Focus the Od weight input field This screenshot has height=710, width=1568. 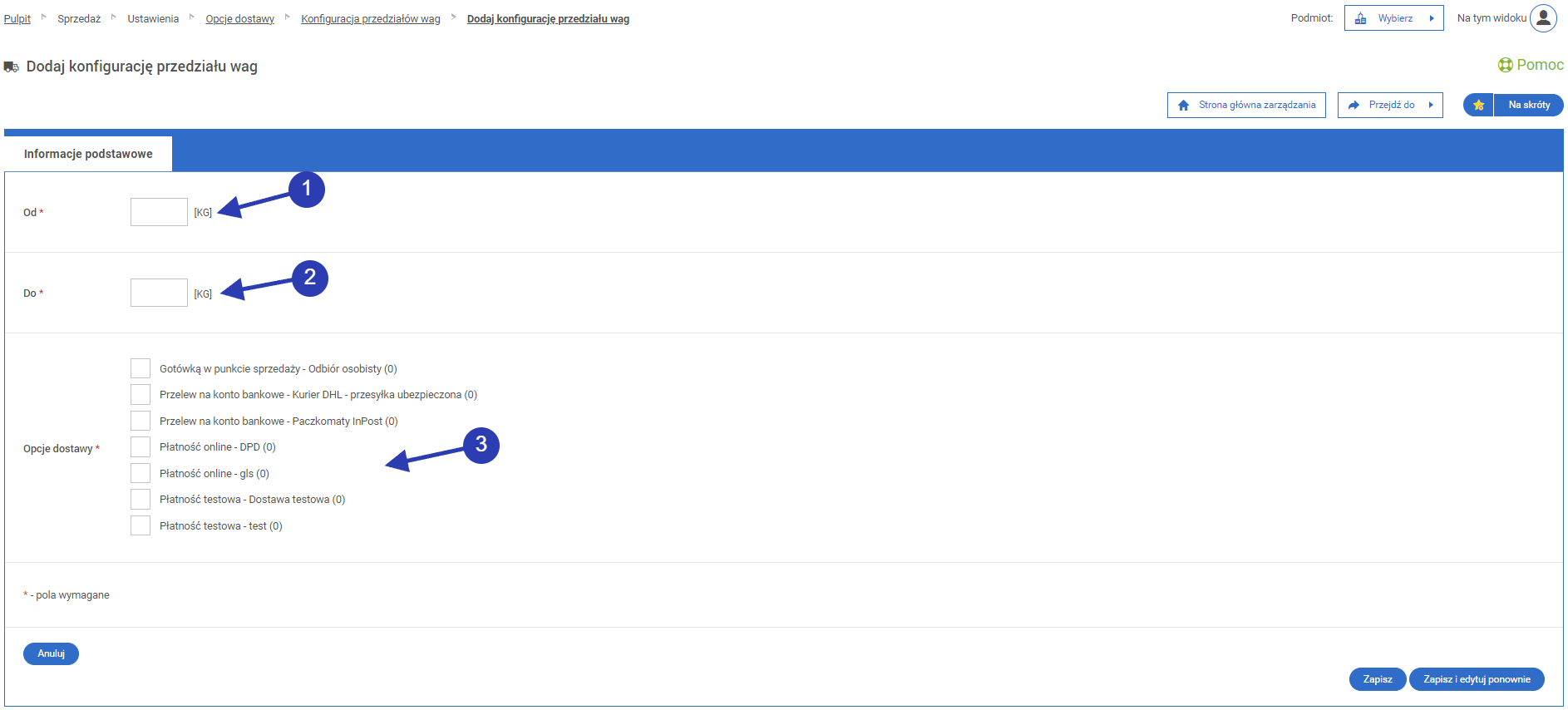coord(159,212)
